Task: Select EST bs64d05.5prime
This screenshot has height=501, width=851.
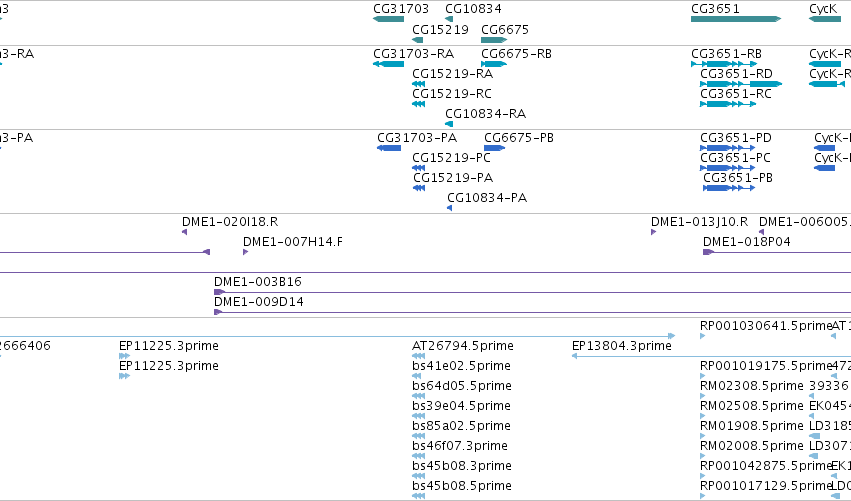Action: tap(418, 396)
